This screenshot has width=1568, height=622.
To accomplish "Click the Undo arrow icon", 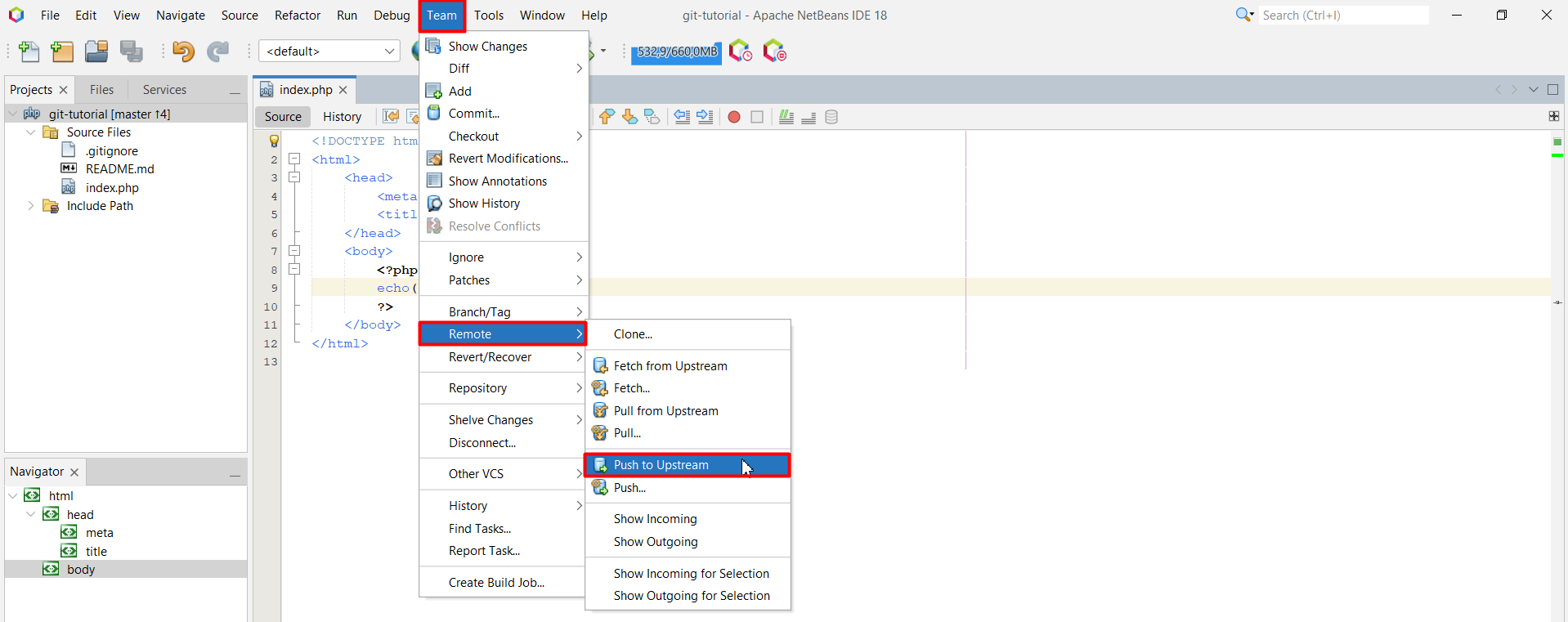I will coord(183,51).
